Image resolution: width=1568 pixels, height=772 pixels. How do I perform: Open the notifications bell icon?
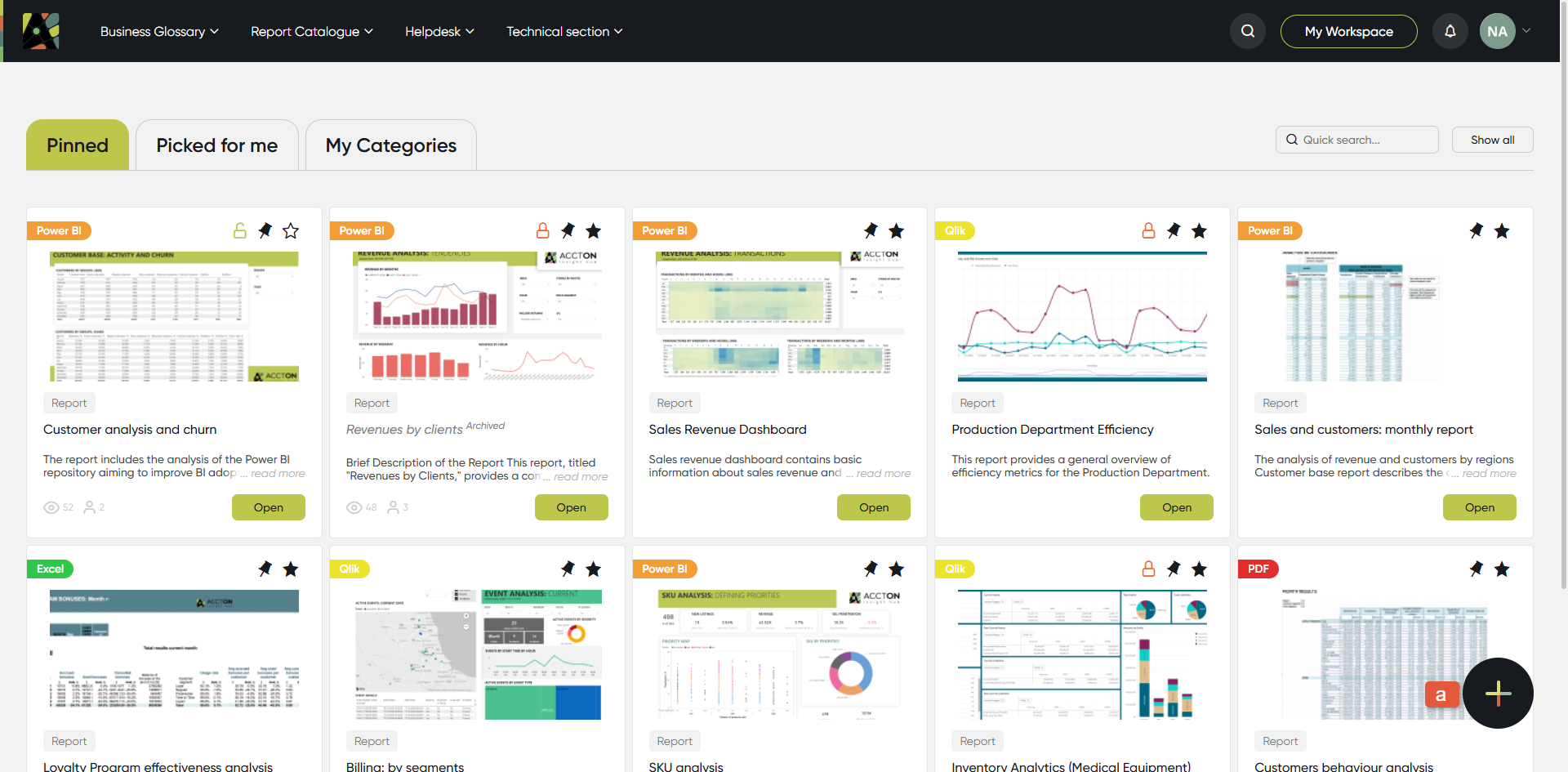(x=1450, y=31)
